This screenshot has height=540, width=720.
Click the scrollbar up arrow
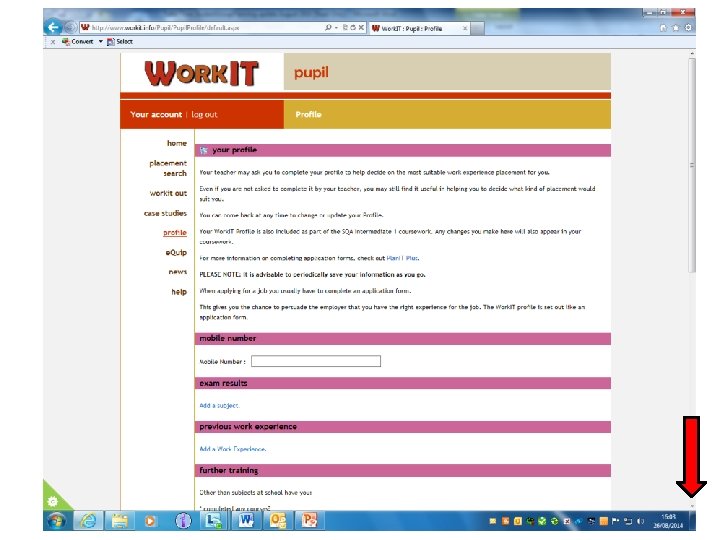pyautogui.click(x=692, y=54)
